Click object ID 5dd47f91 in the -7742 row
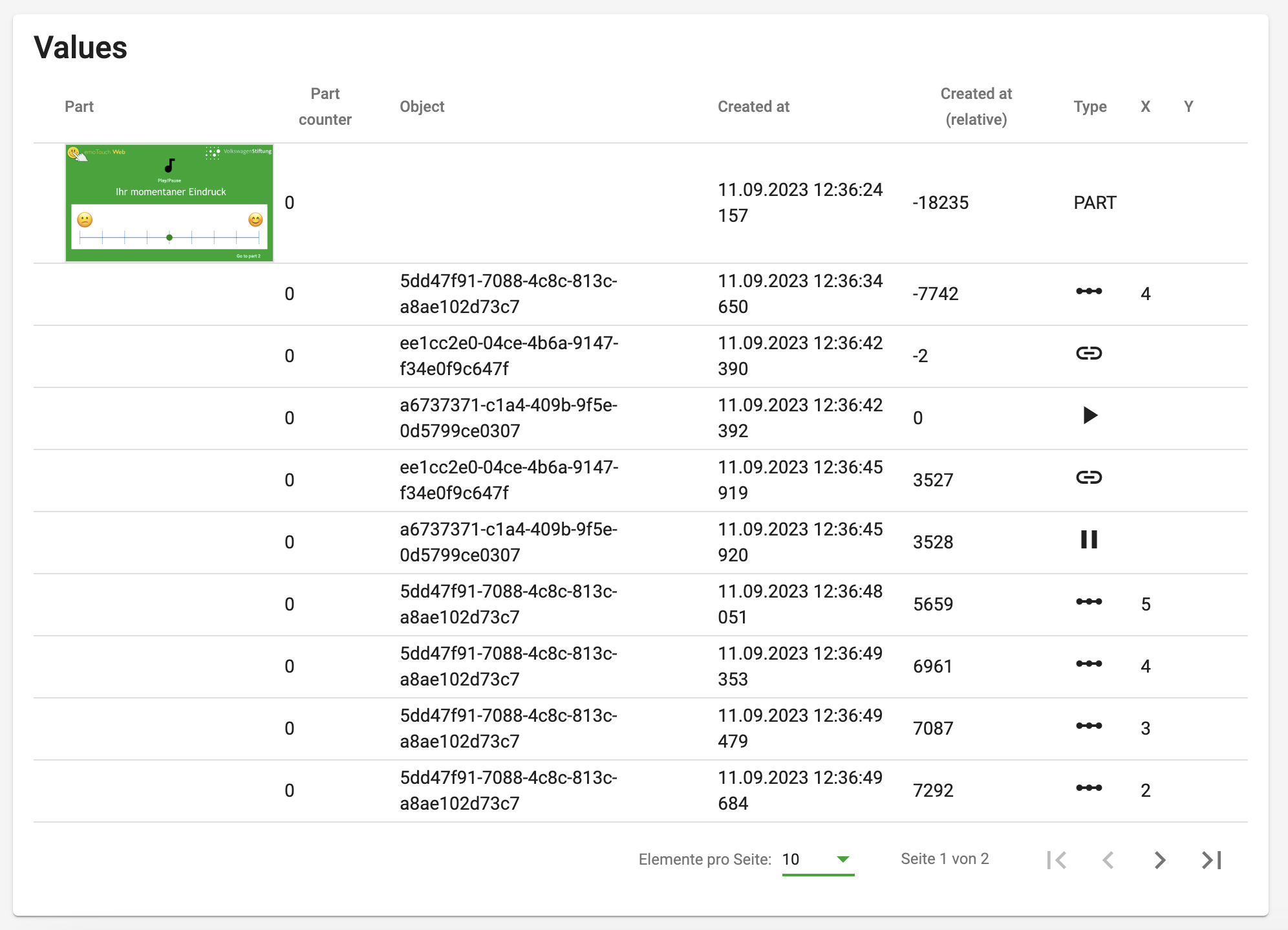This screenshot has width=1288, height=930. pos(509,294)
